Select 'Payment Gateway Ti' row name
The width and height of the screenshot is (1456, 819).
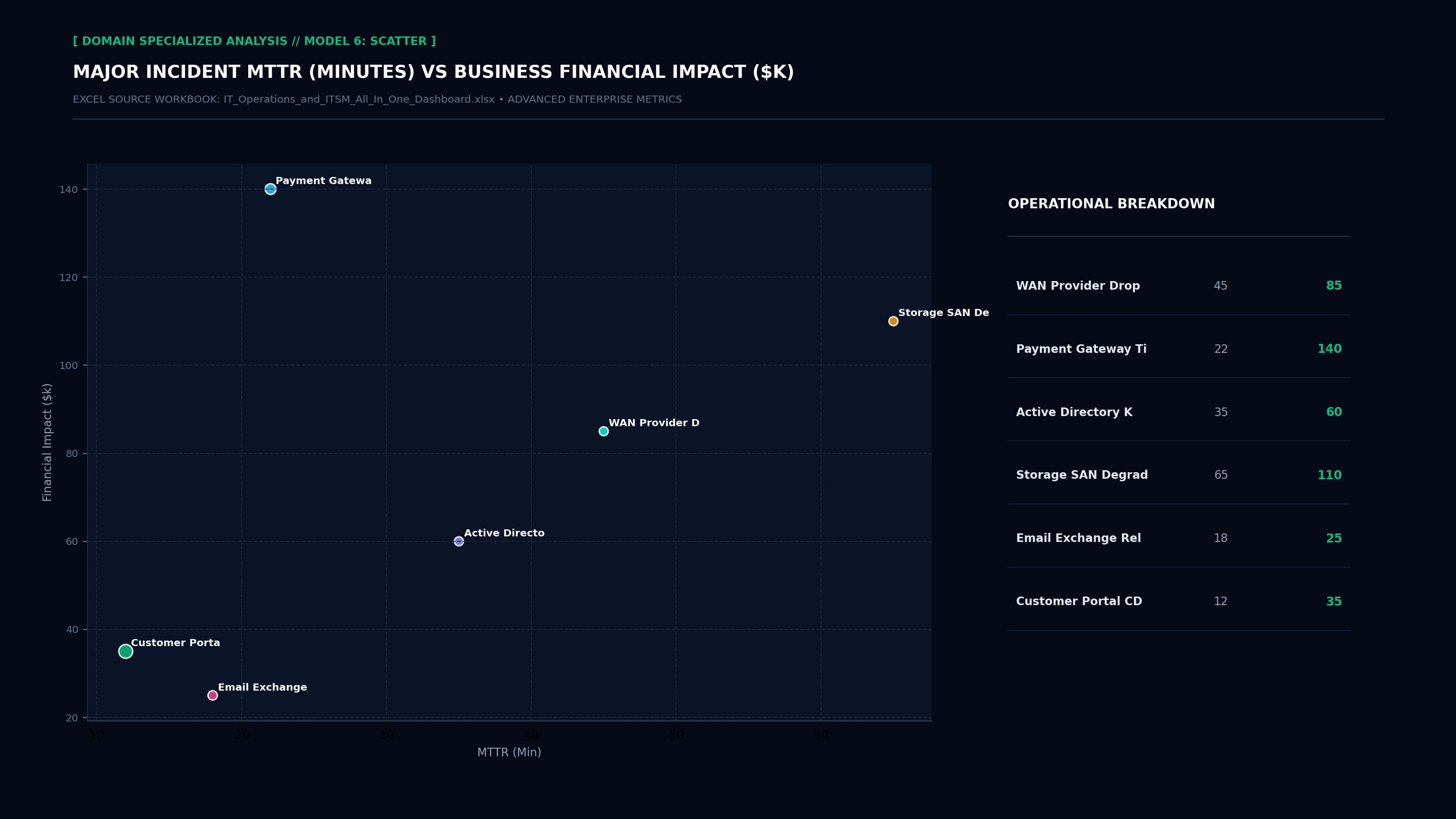pos(1081,349)
